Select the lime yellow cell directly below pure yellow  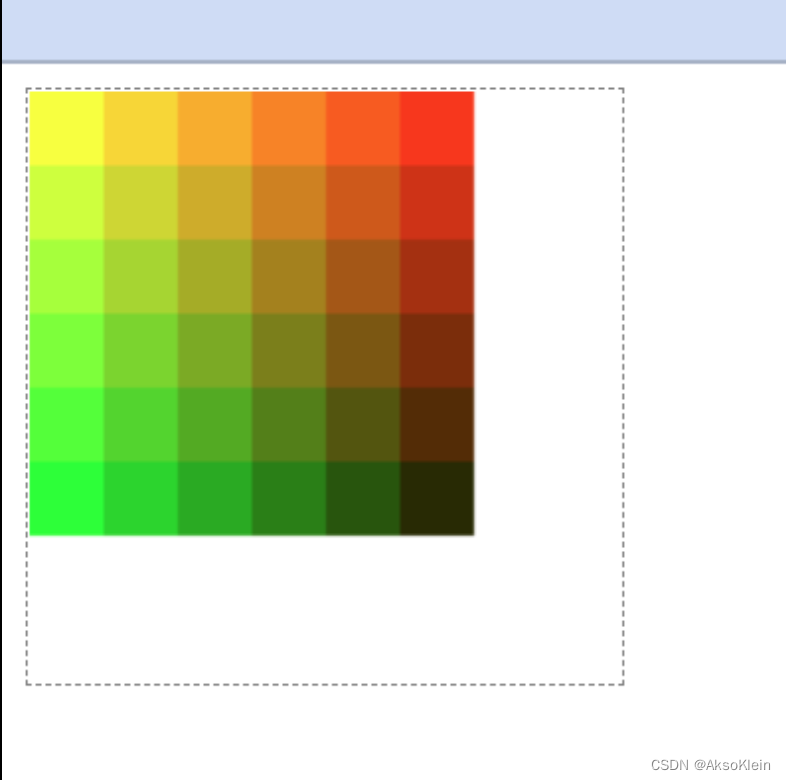(67, 203)
